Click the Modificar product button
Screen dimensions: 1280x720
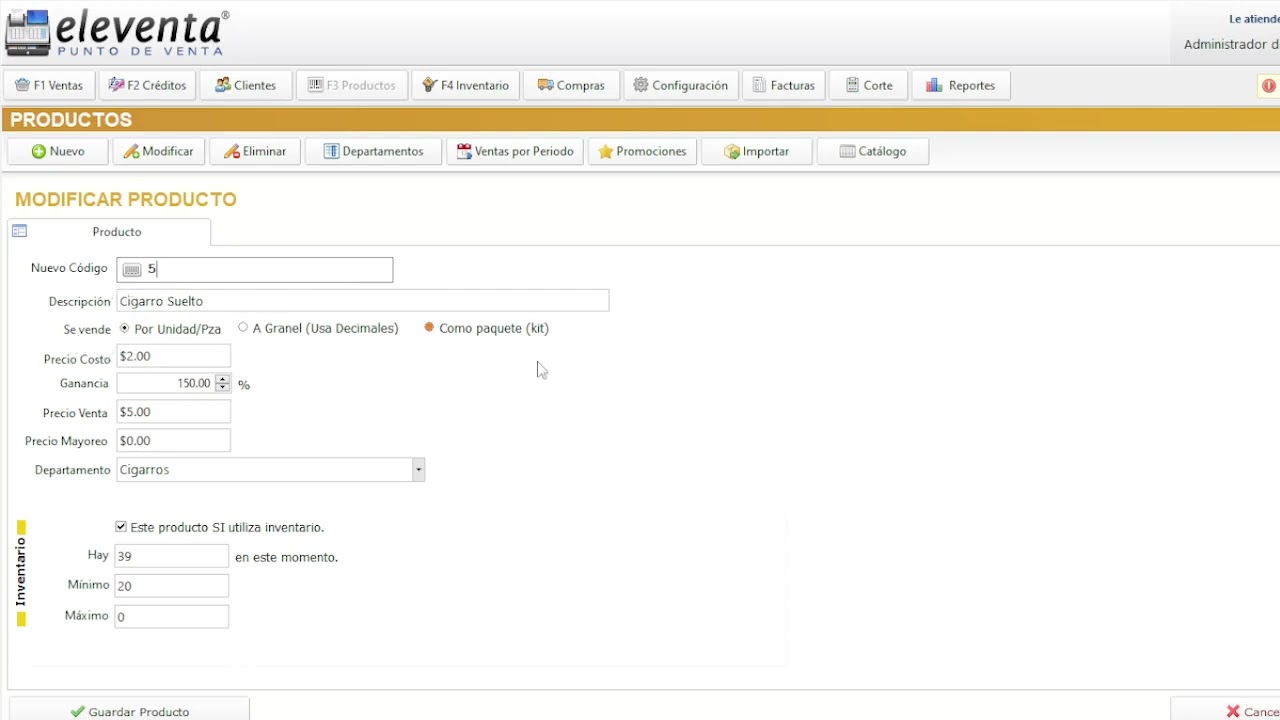tap(159, 151)
